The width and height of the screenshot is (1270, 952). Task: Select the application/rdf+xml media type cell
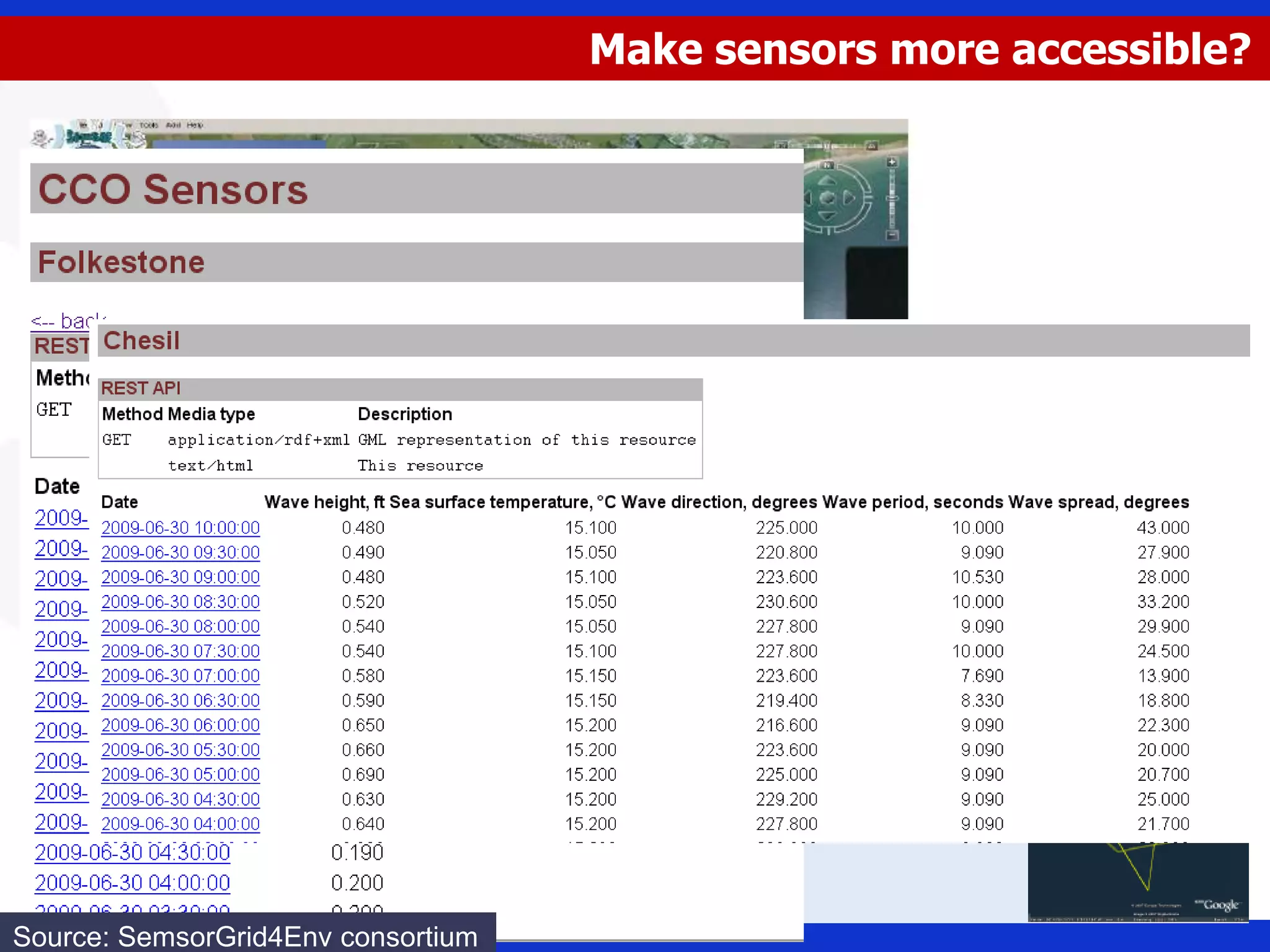(259, 440)
